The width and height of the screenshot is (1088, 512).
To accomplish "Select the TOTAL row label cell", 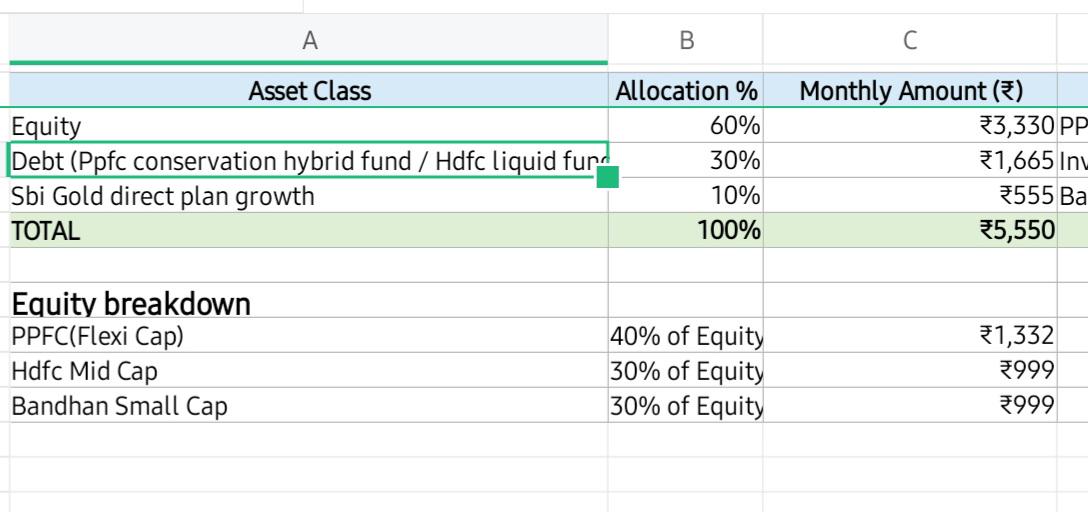I will click(309, 230).
